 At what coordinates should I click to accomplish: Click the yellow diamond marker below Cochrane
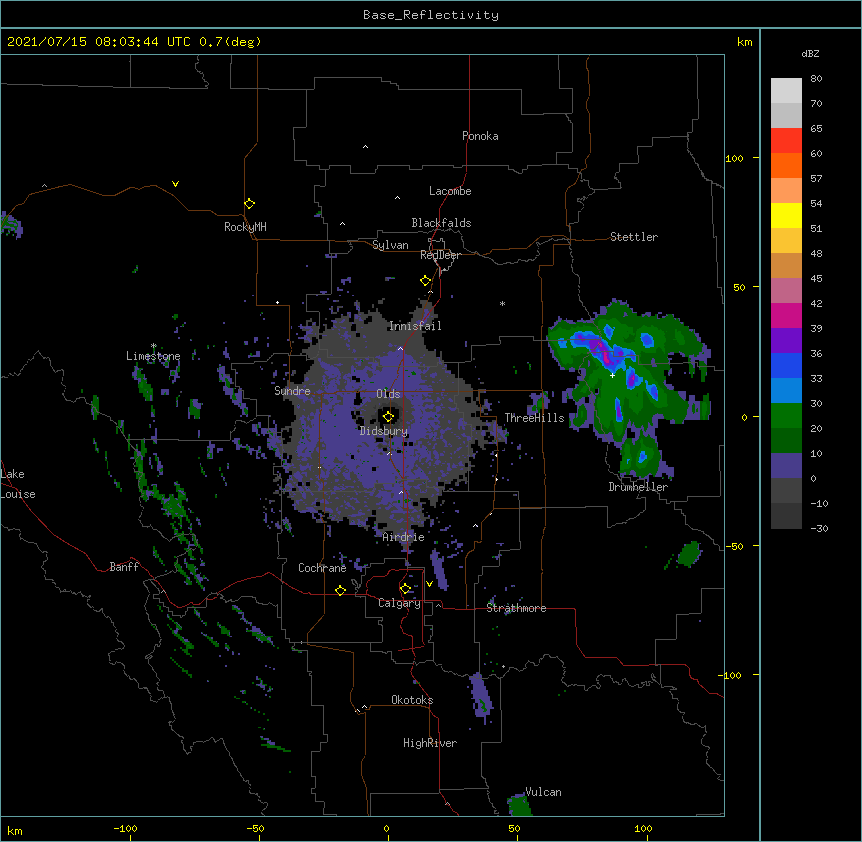pyautogui.click(x=340, y=590)
